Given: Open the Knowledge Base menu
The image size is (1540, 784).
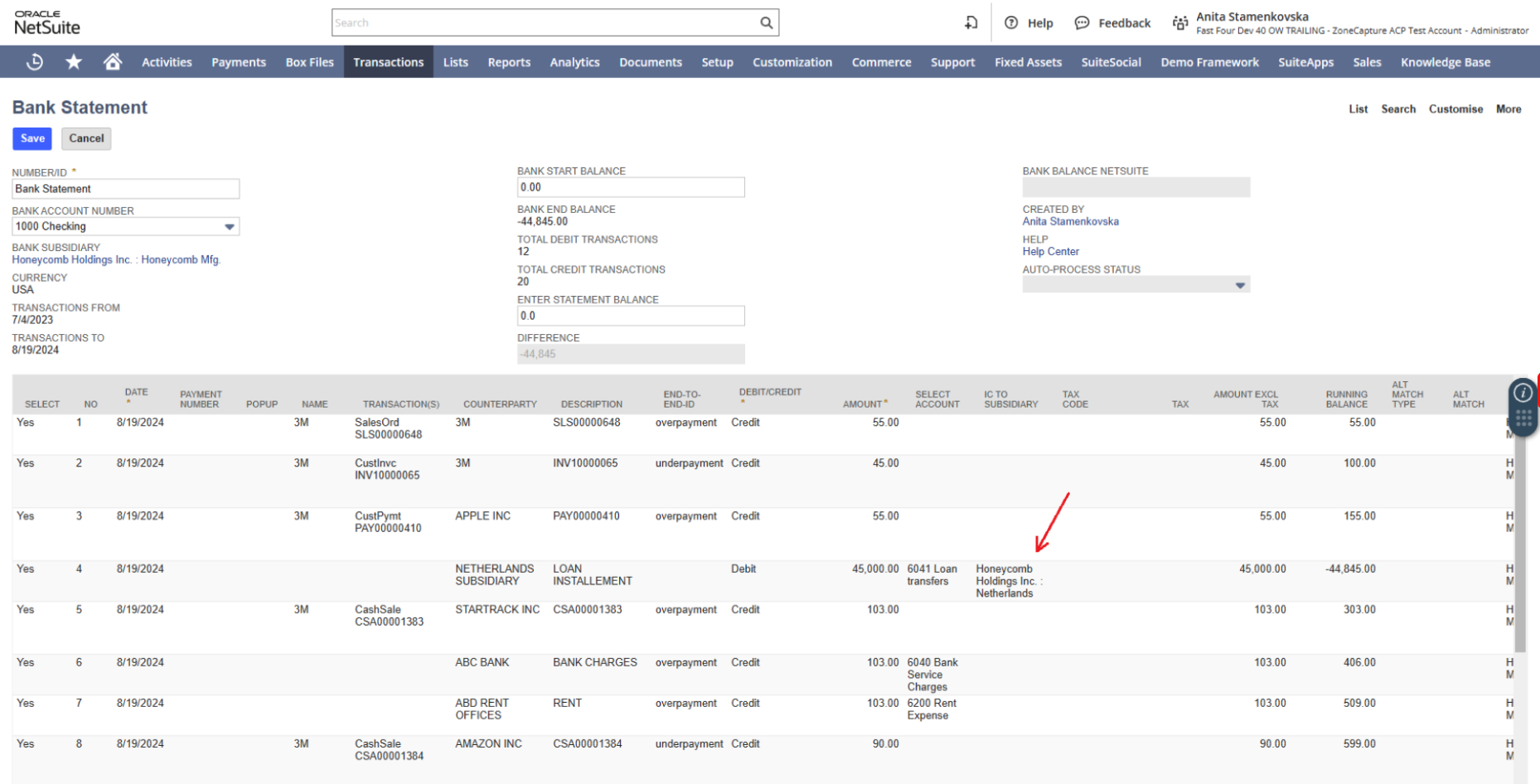Looking at the screenshot, I should point(1446,62).
